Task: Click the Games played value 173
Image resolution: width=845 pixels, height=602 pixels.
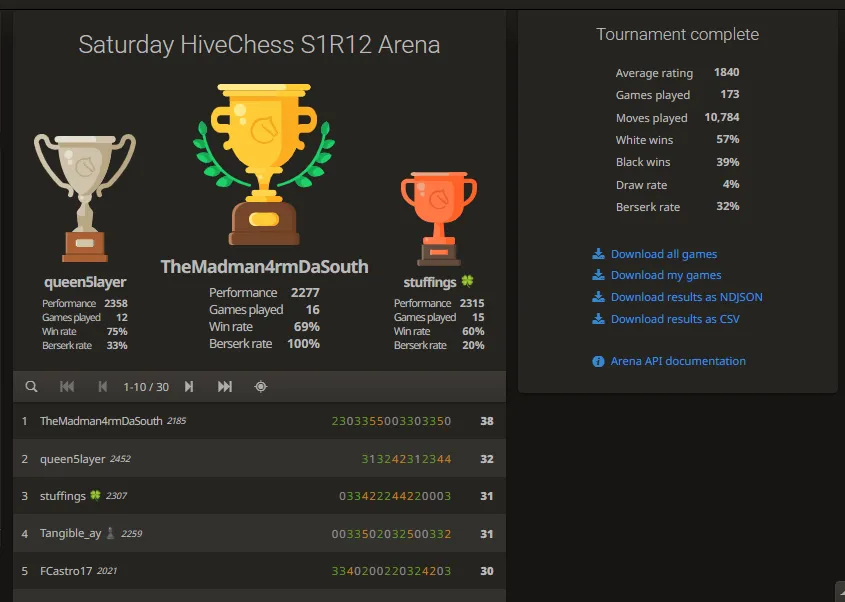Action: pos(730,94)
